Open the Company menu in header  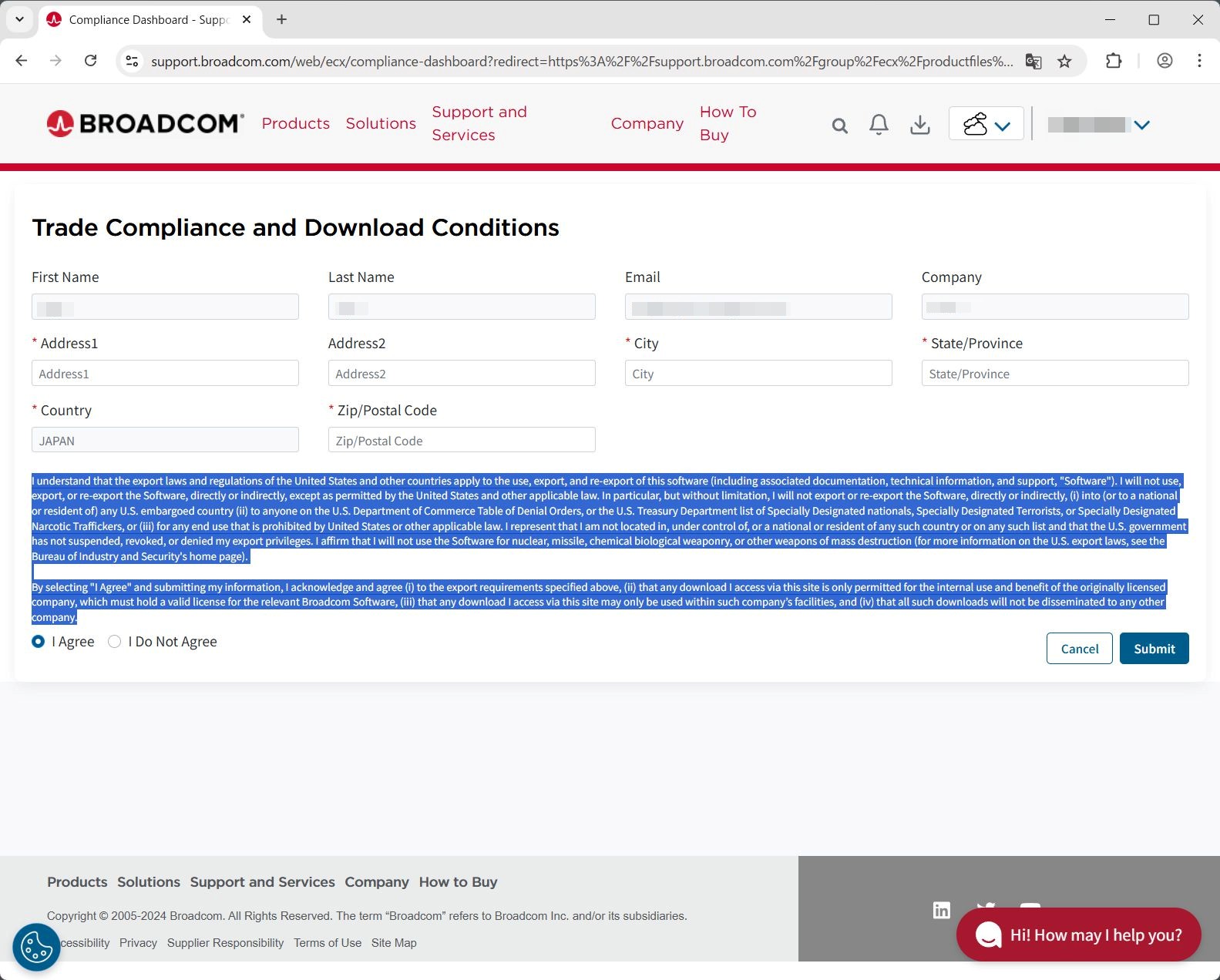click(647, 123)
